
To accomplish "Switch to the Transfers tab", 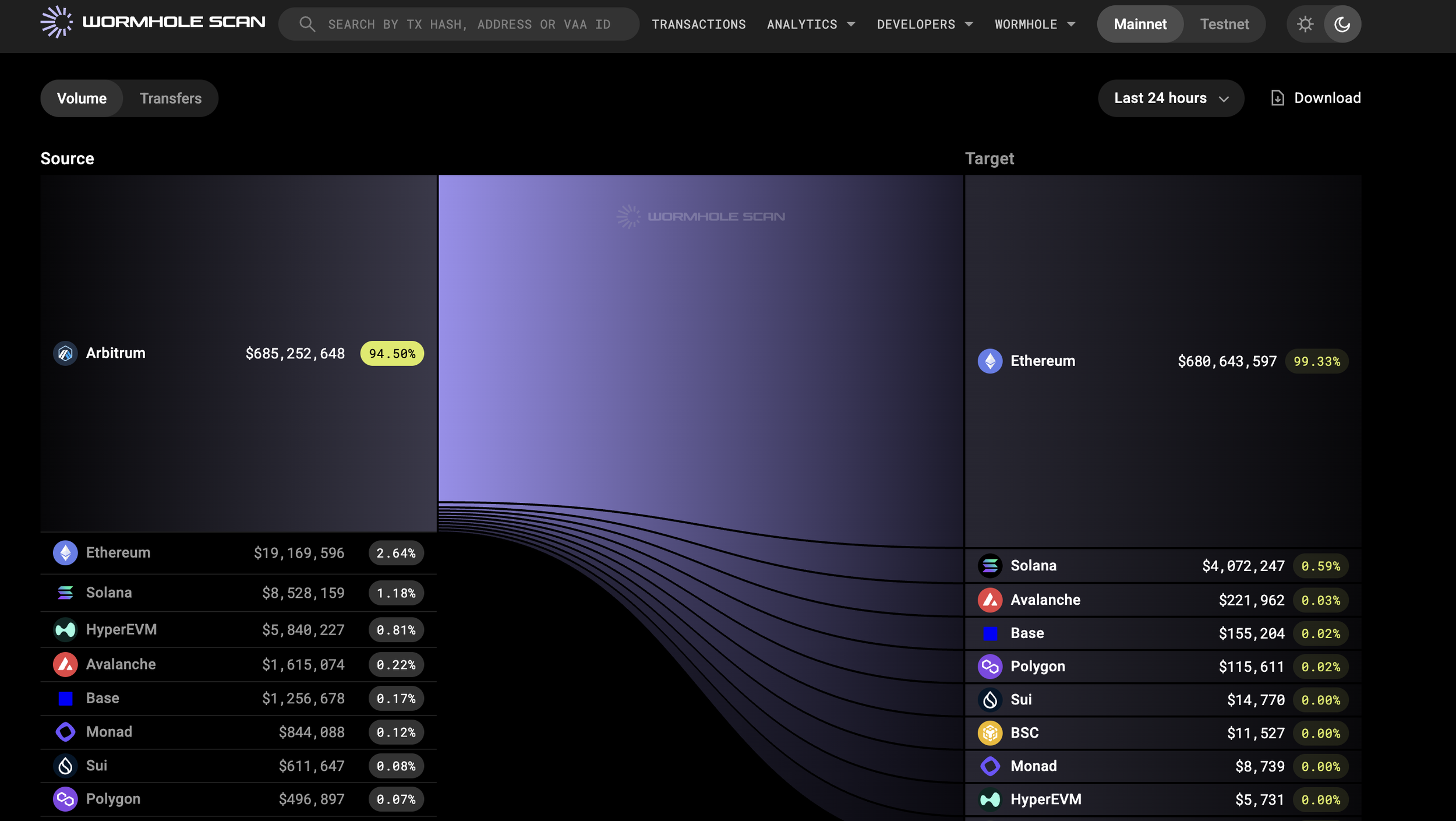I will click(x=171, y=98).
